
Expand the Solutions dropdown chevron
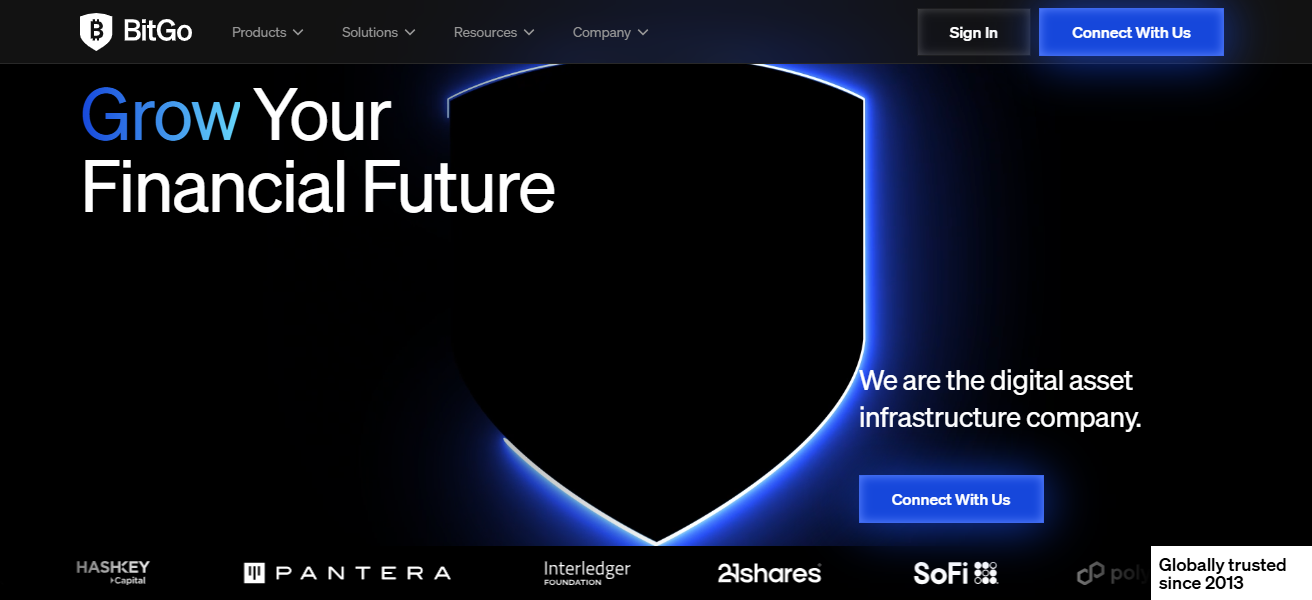(x=410, y=33)
